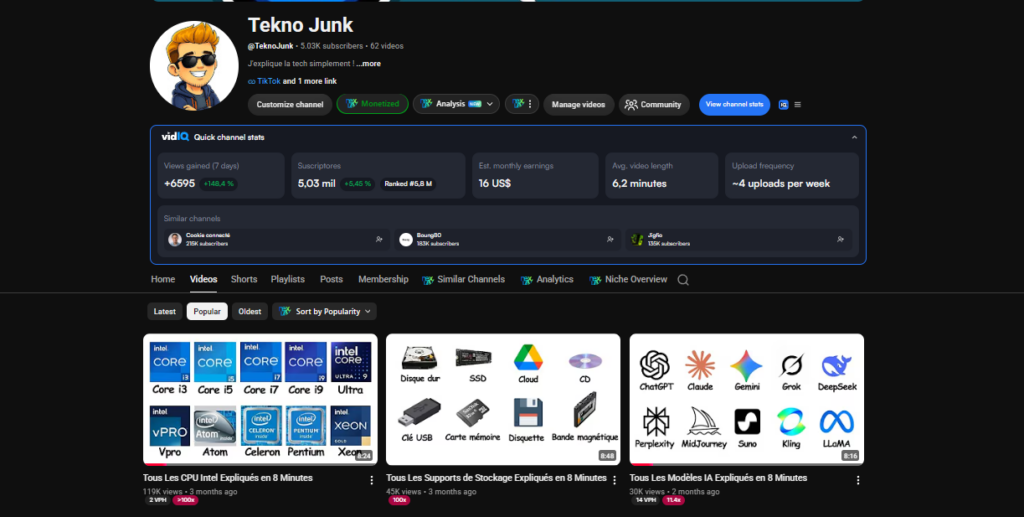Open the Sort by Popularity dropdown

coord(325,311)
